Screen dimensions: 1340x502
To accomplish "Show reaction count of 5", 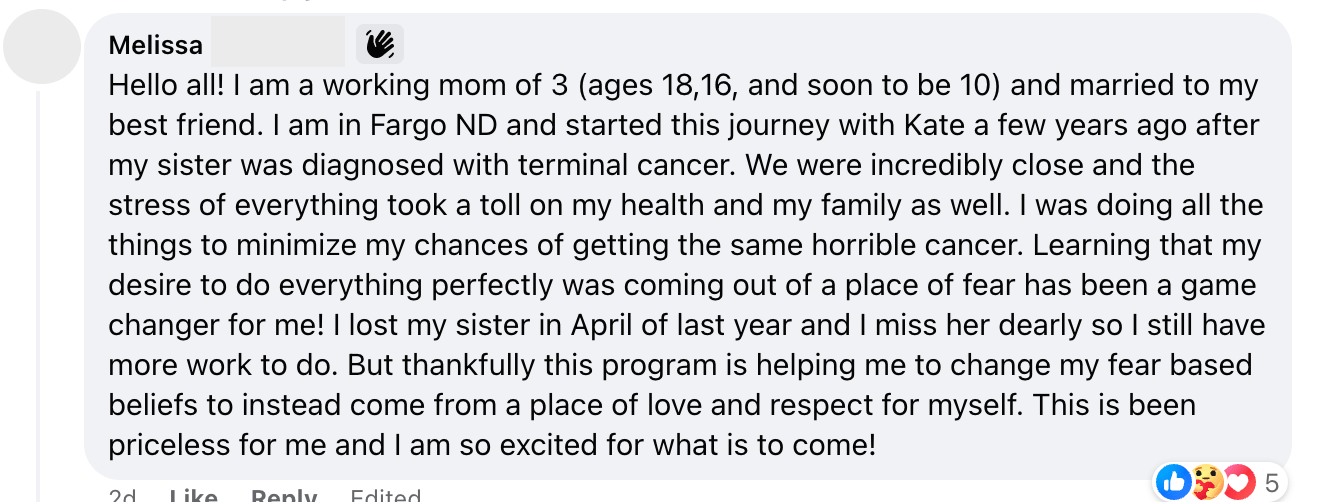I will coord(1272,484).
